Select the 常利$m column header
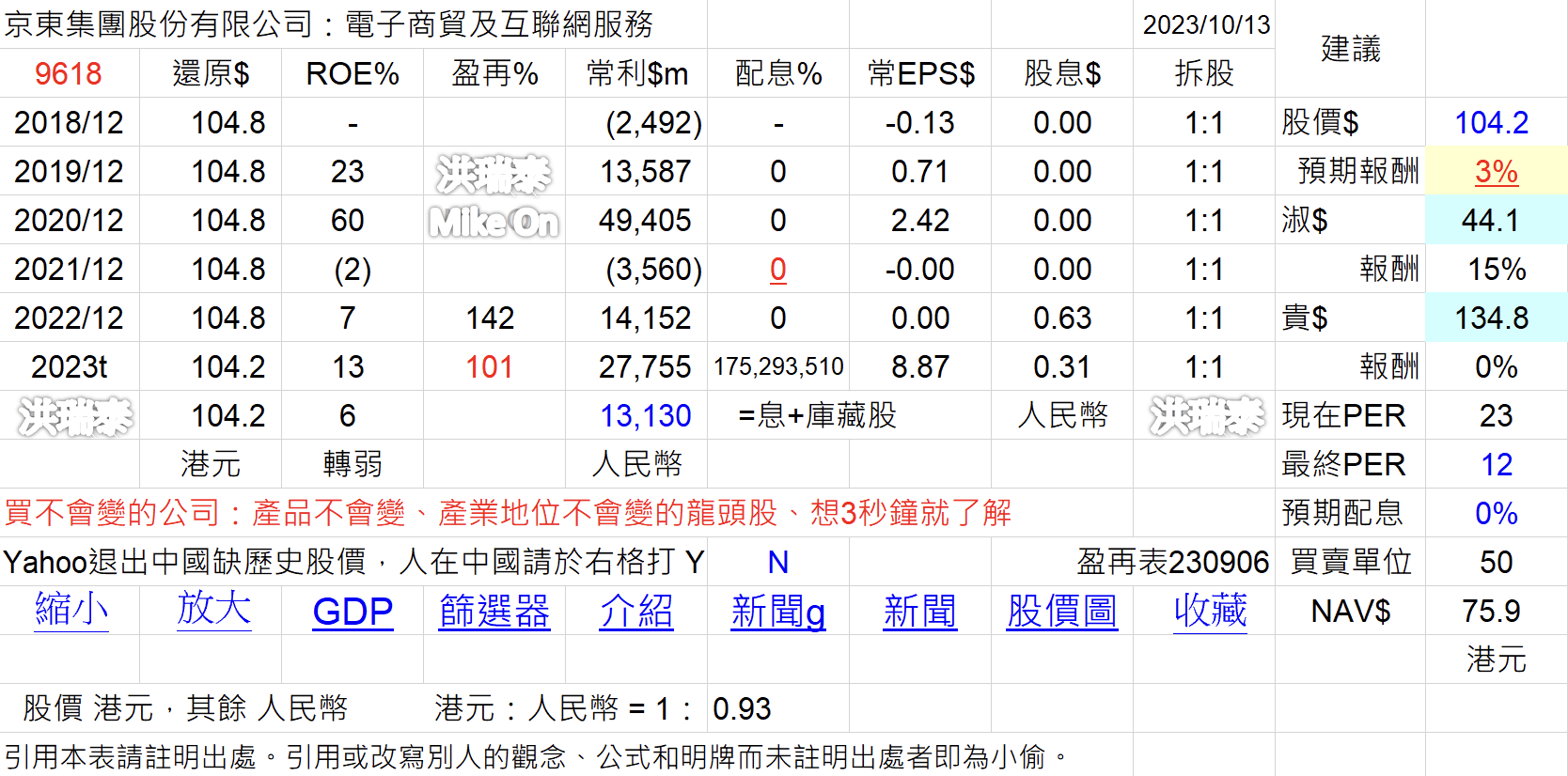The width and height of the screenshot is (1568, 776). click(636, 73)
